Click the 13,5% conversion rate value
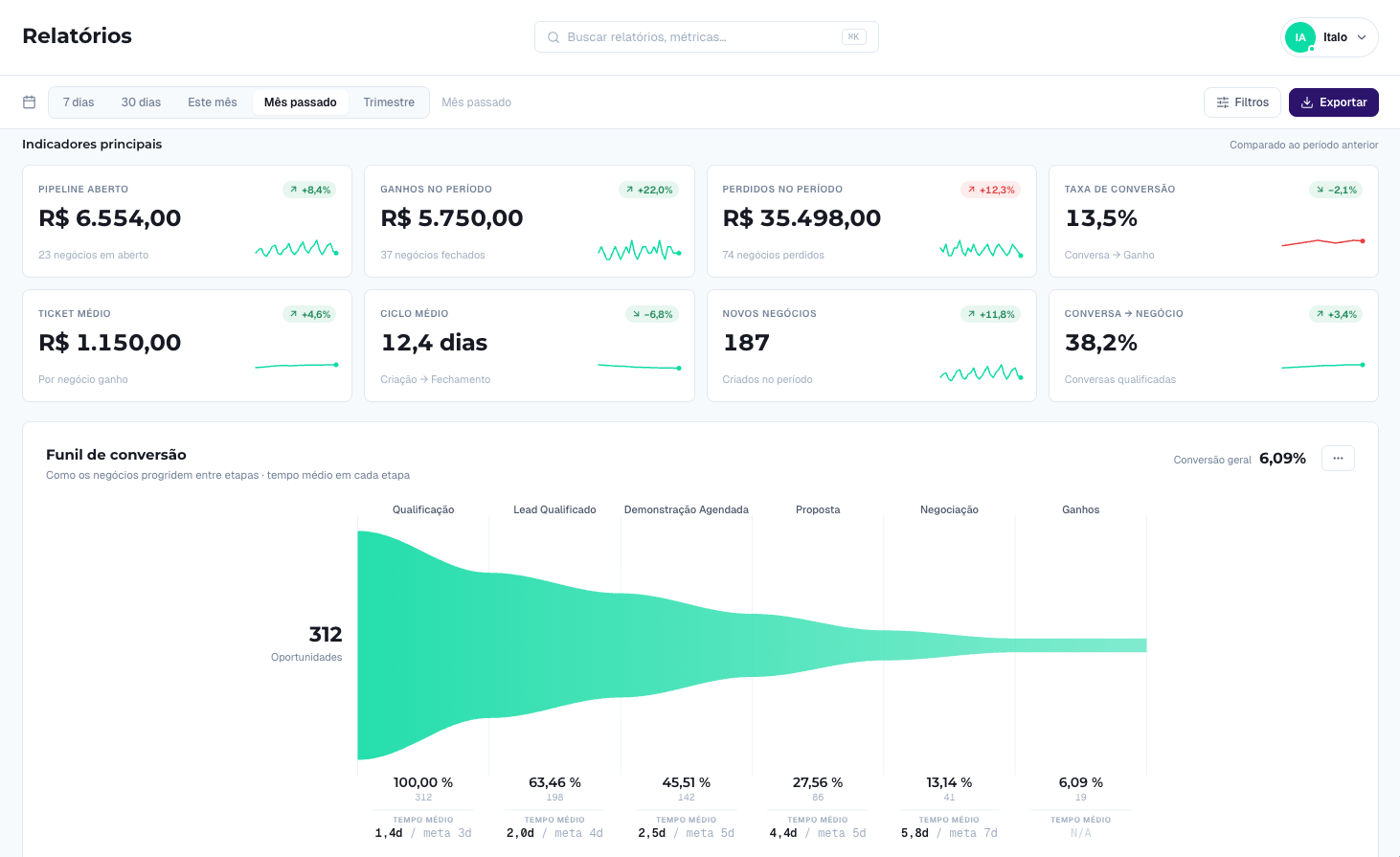Image resolution: width=1400 pixels, height=857 pixels. click(x=1101, y=218)
